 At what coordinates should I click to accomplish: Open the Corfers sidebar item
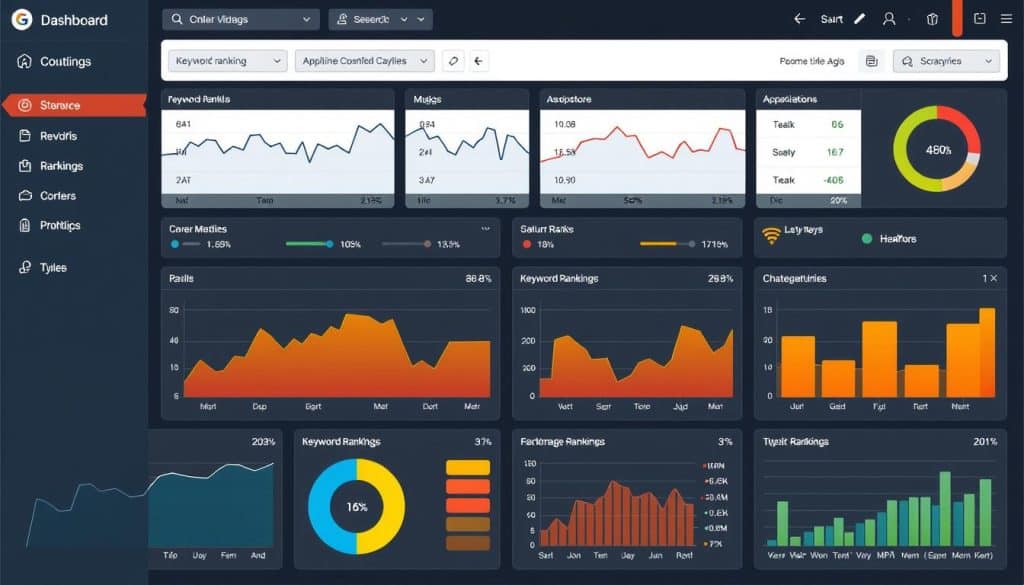pyautogui.click(x=57, y=196)
